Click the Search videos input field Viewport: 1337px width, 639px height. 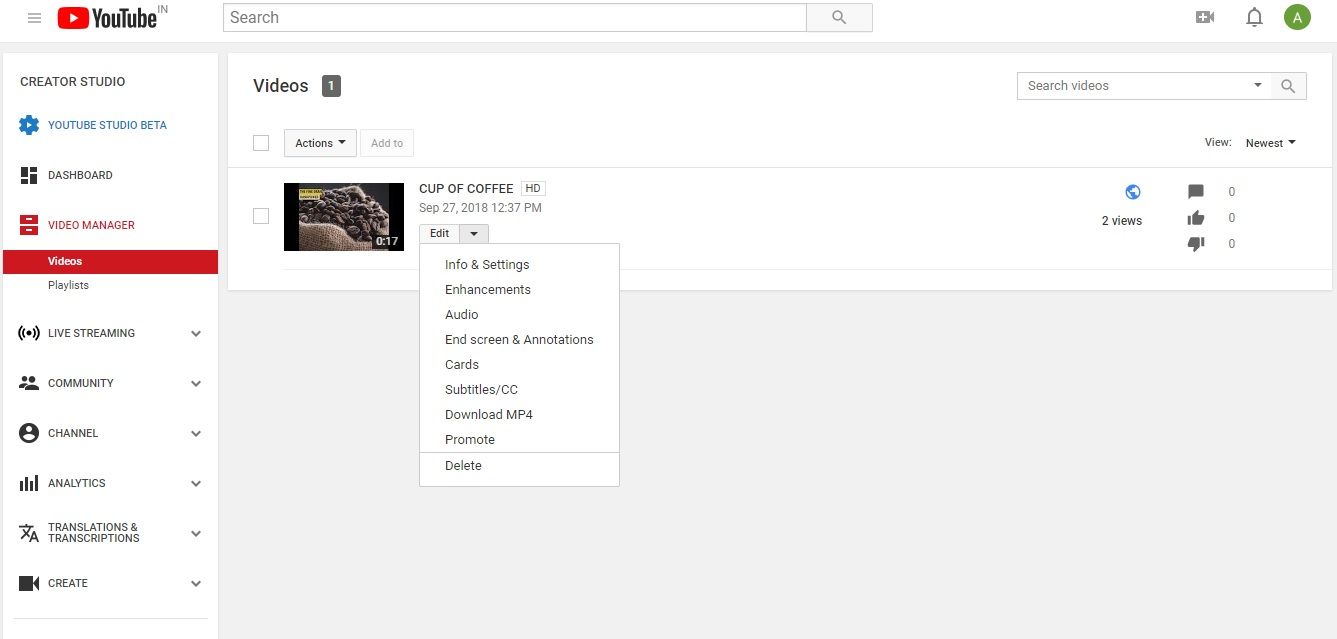(x=1131, y=86)
